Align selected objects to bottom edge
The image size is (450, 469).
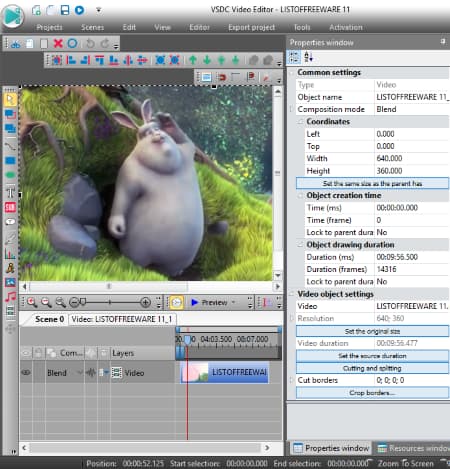(x=114, y=60)
